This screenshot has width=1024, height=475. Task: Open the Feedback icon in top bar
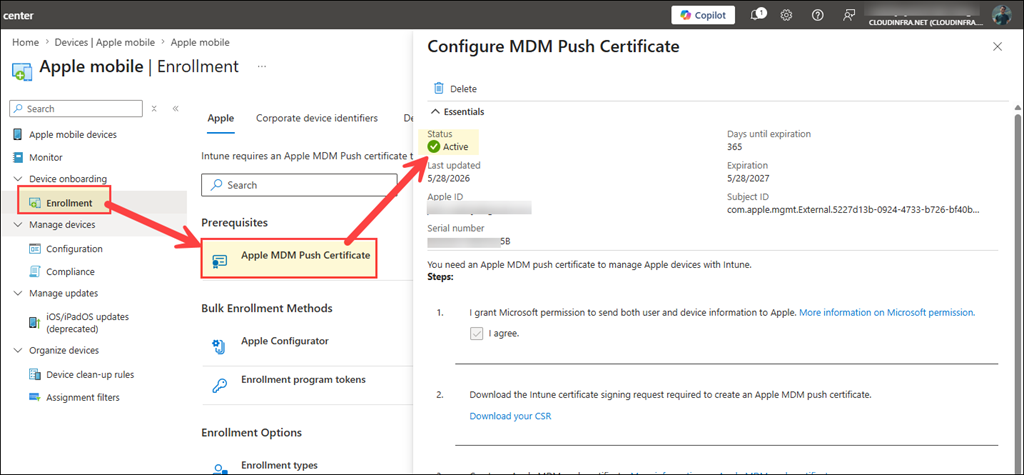(x=848, y=15)
